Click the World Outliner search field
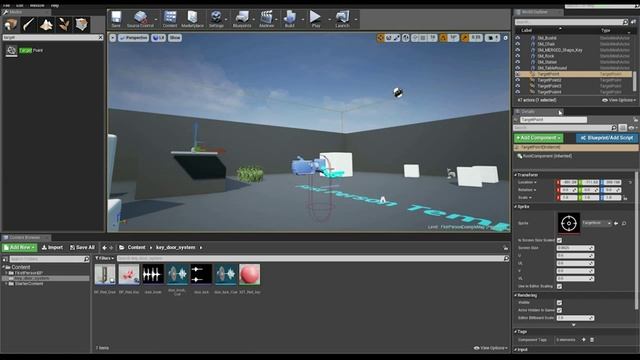640x360 pixels. click(x=570, y=22)
